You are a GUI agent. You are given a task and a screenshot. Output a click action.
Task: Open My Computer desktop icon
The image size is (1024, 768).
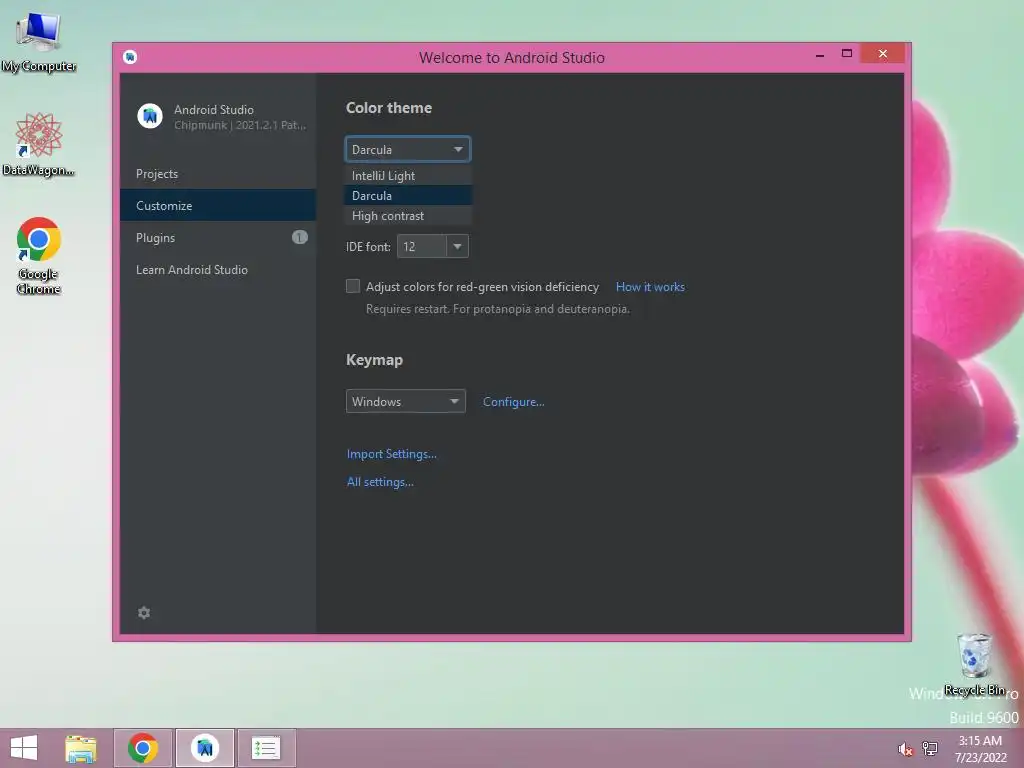[x=39, y=41]
